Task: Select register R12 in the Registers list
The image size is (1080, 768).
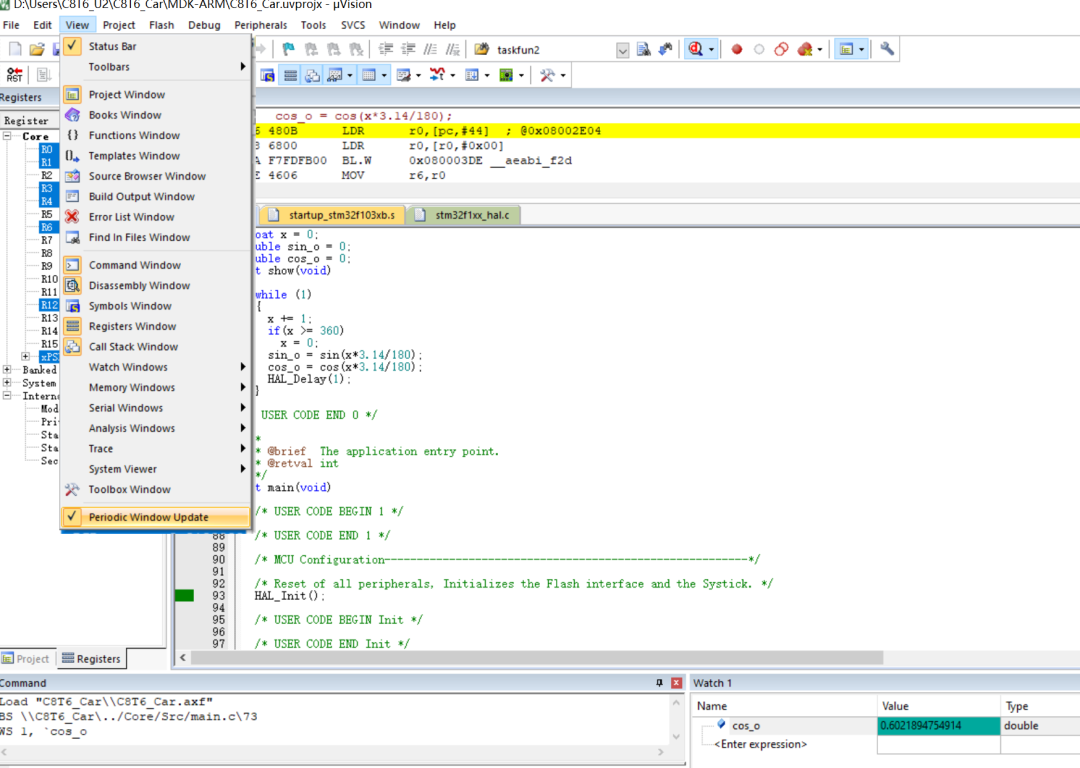Action: (x=49, y=305)
